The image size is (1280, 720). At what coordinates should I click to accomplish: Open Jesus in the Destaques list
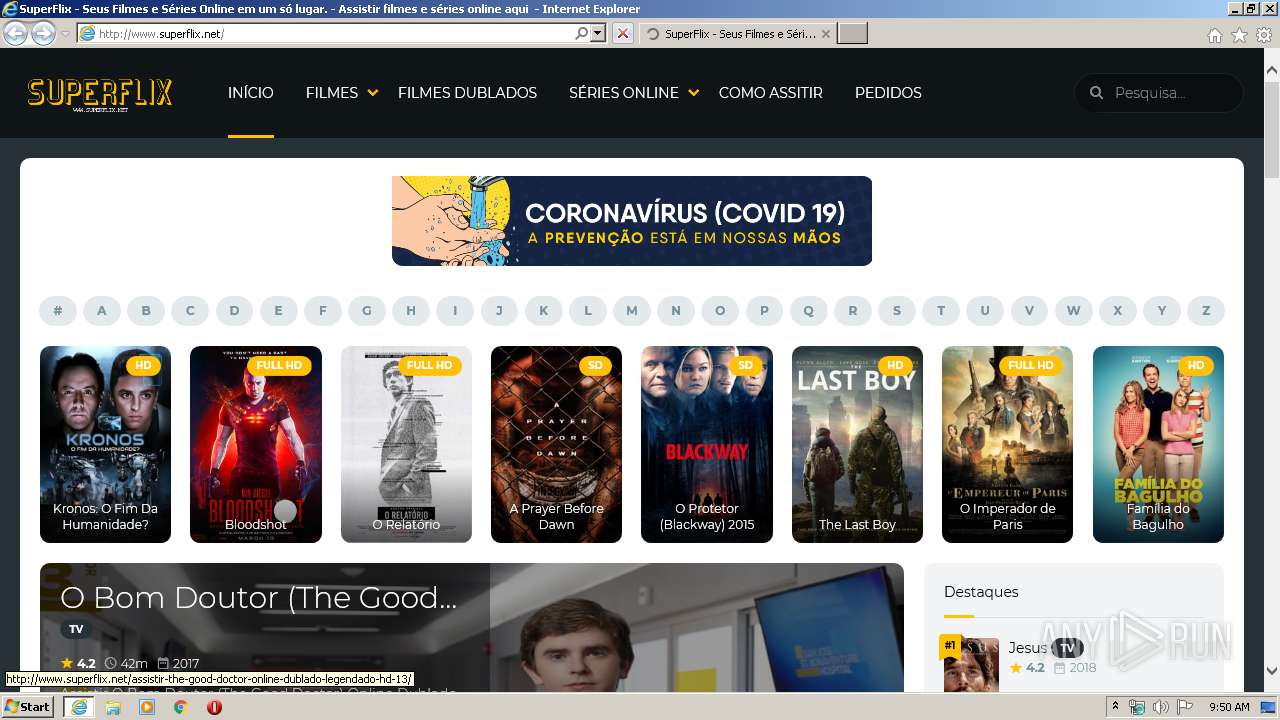(x=1027, y=648)
